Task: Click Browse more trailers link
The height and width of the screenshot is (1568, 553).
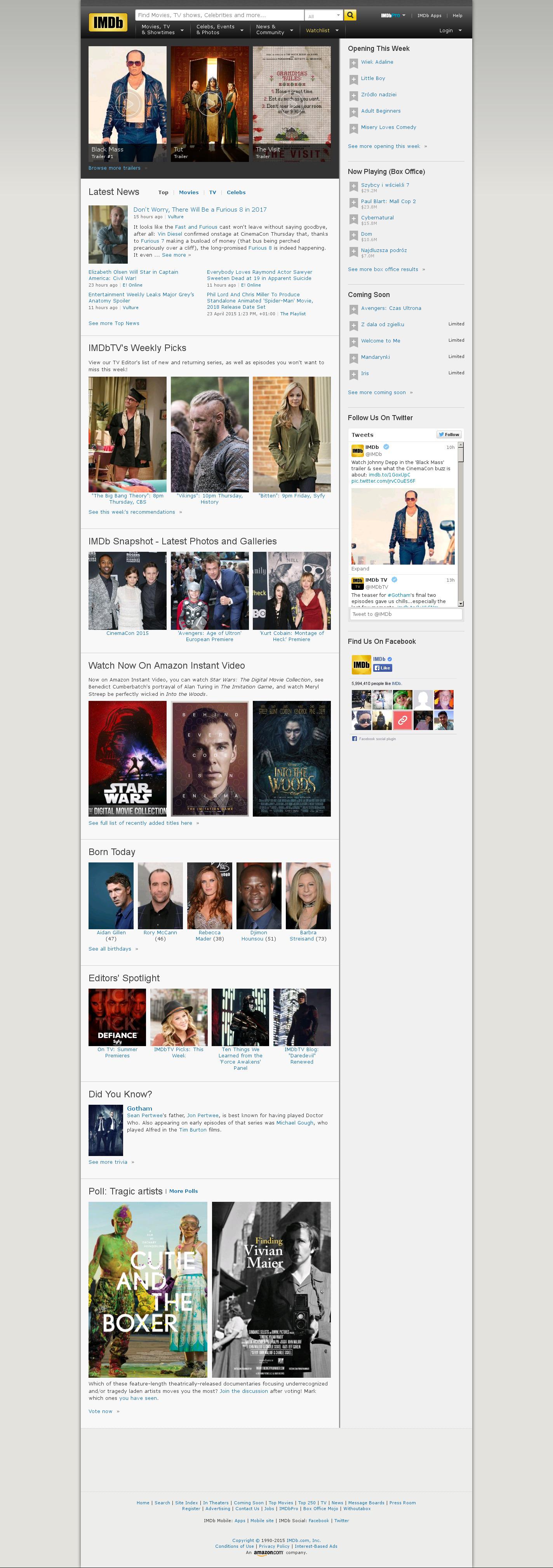Action: click(x=115, y=168)
